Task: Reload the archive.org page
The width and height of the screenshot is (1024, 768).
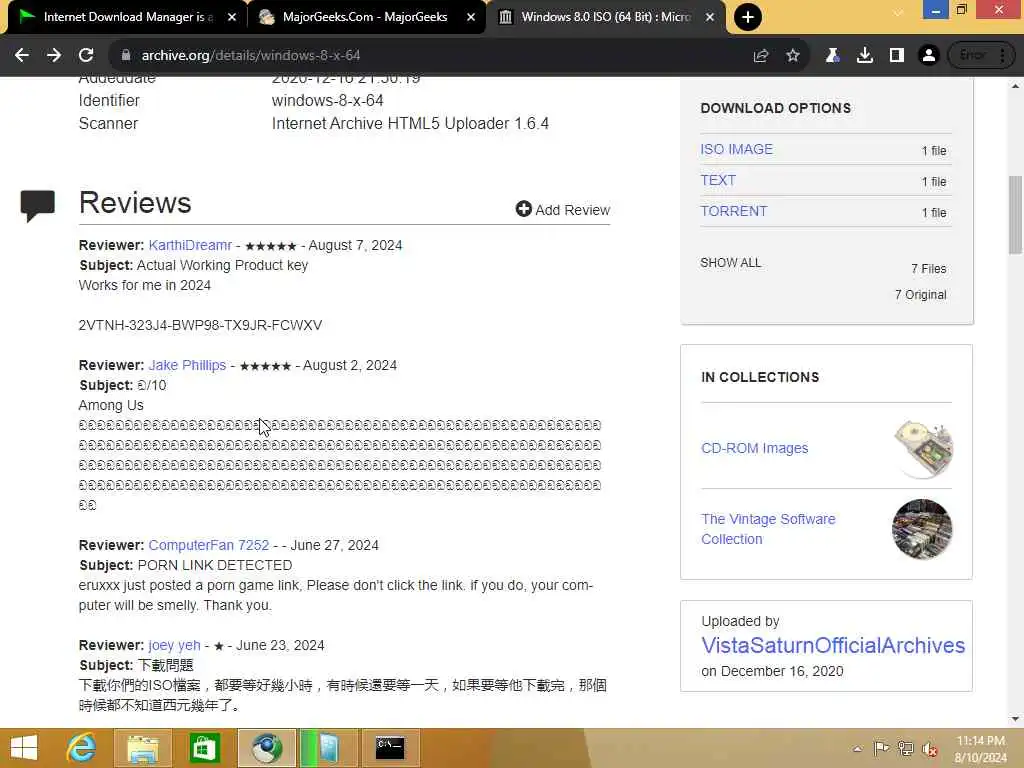Action: 86,56
